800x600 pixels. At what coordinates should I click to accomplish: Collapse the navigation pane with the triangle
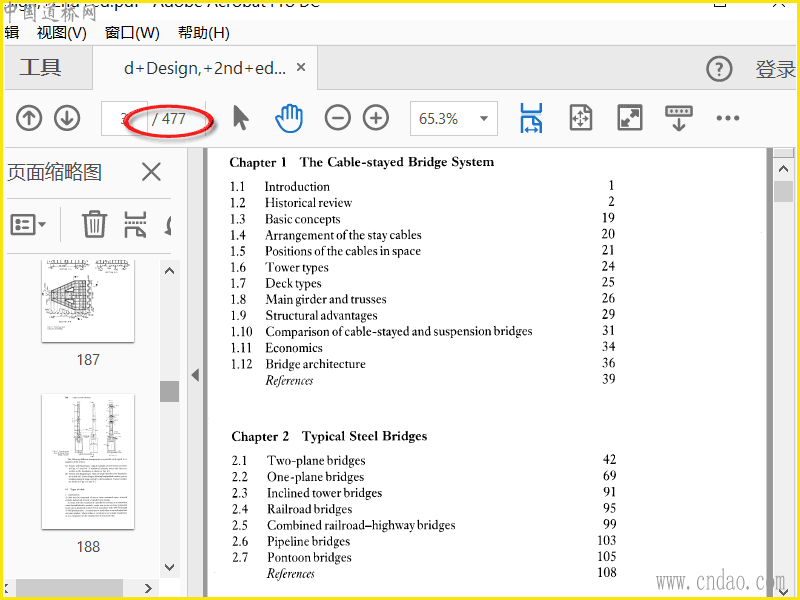(x=195, y=375)
